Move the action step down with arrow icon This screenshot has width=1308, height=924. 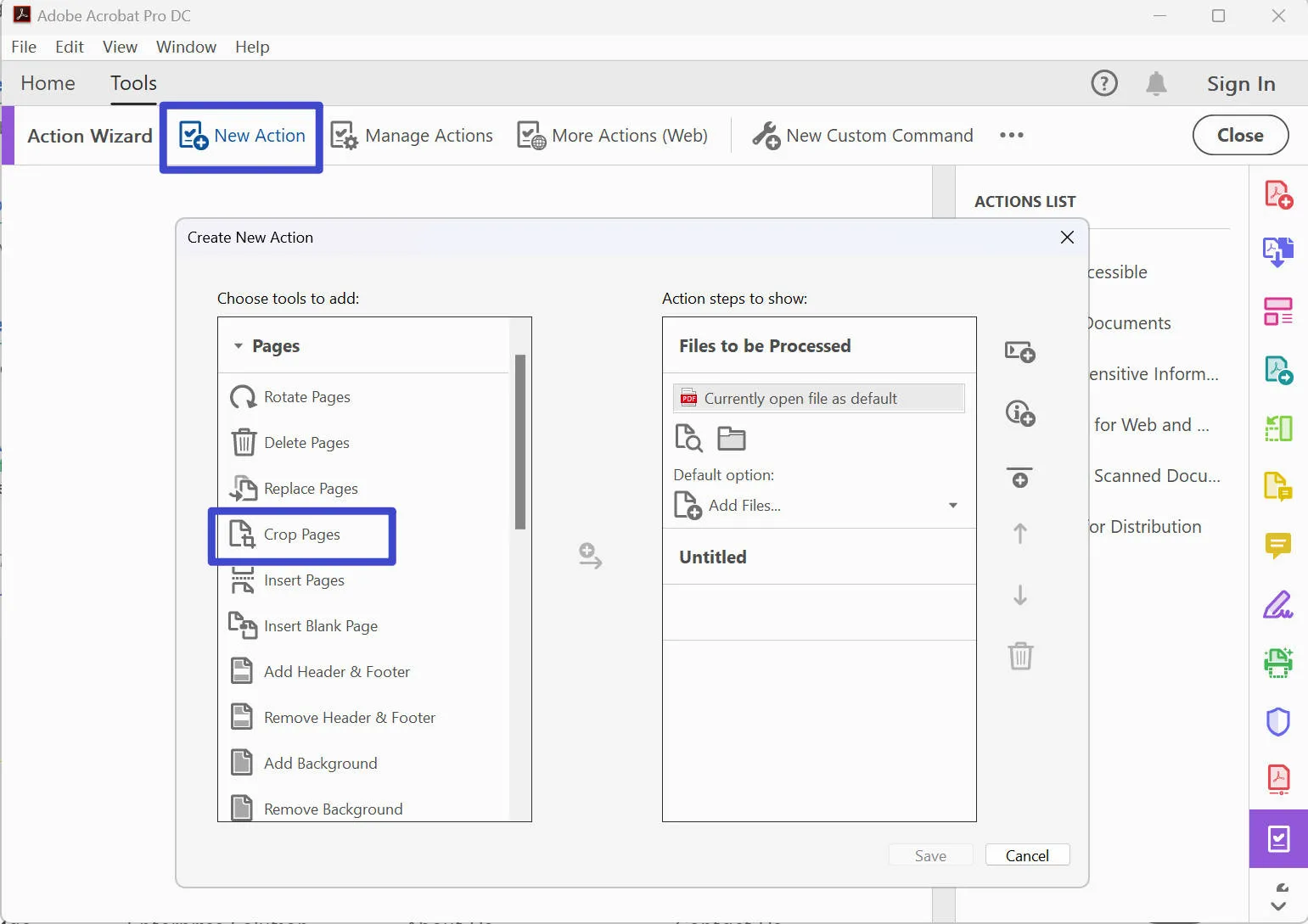(1019, 595)
